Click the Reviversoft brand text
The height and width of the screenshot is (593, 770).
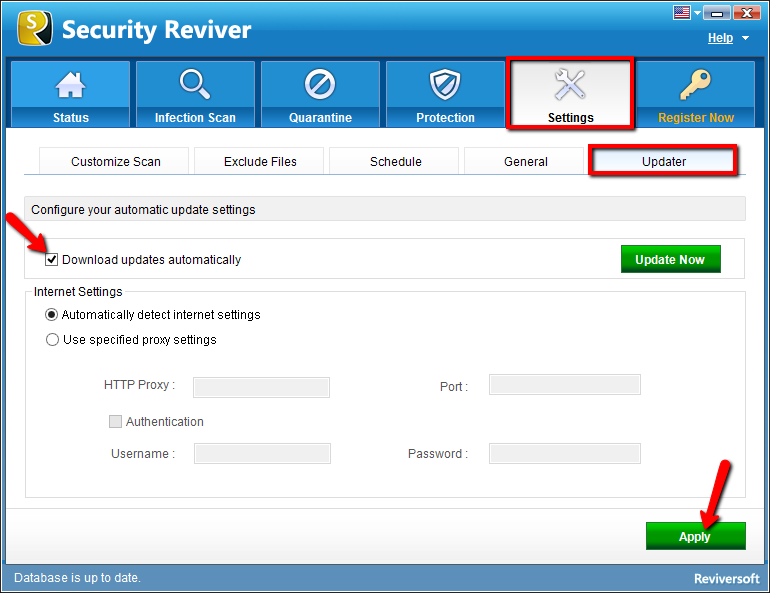tap(726, 579)
